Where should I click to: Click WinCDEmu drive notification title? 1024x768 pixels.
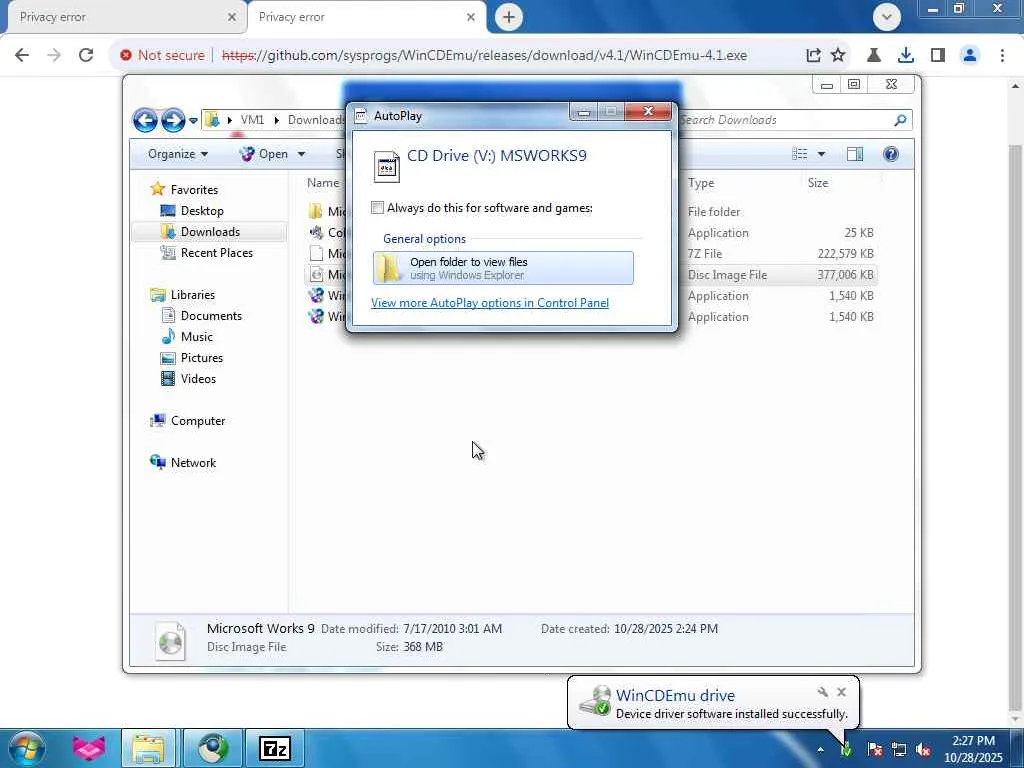tap(675, 696)
